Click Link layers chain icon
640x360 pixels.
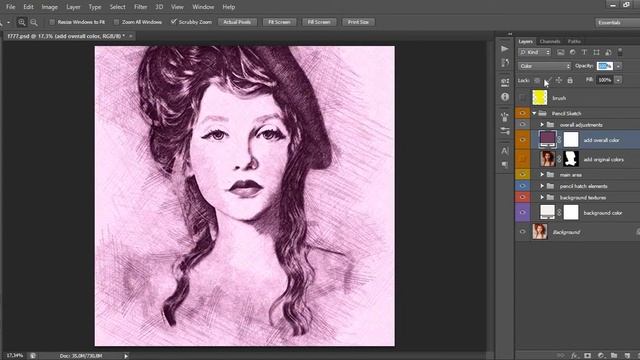(x=561, y=356)
